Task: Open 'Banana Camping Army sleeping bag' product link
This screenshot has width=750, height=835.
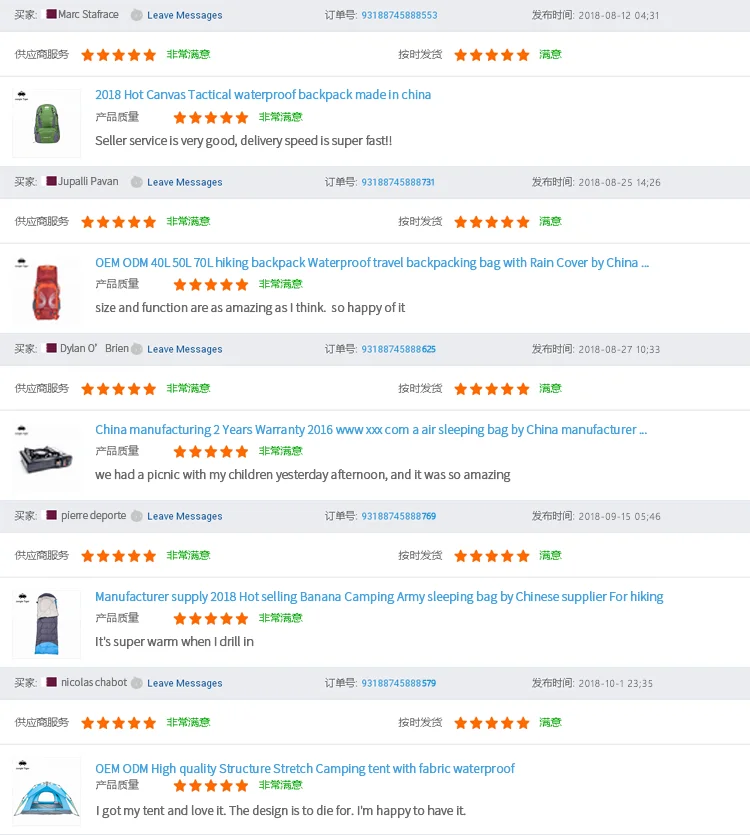Action: click(379, 597)
